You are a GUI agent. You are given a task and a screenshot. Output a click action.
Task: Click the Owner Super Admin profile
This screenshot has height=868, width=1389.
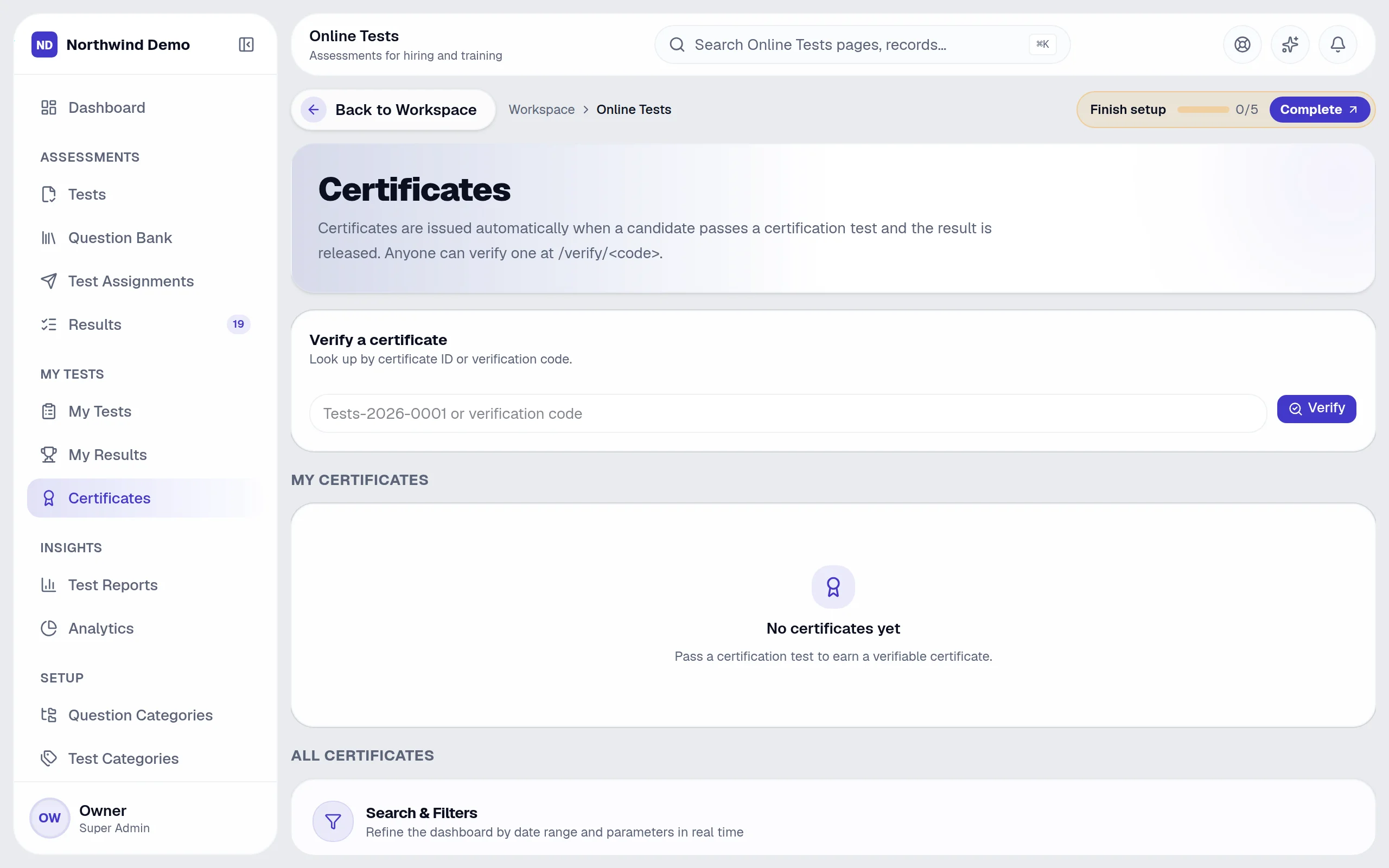tap(145, 818)
